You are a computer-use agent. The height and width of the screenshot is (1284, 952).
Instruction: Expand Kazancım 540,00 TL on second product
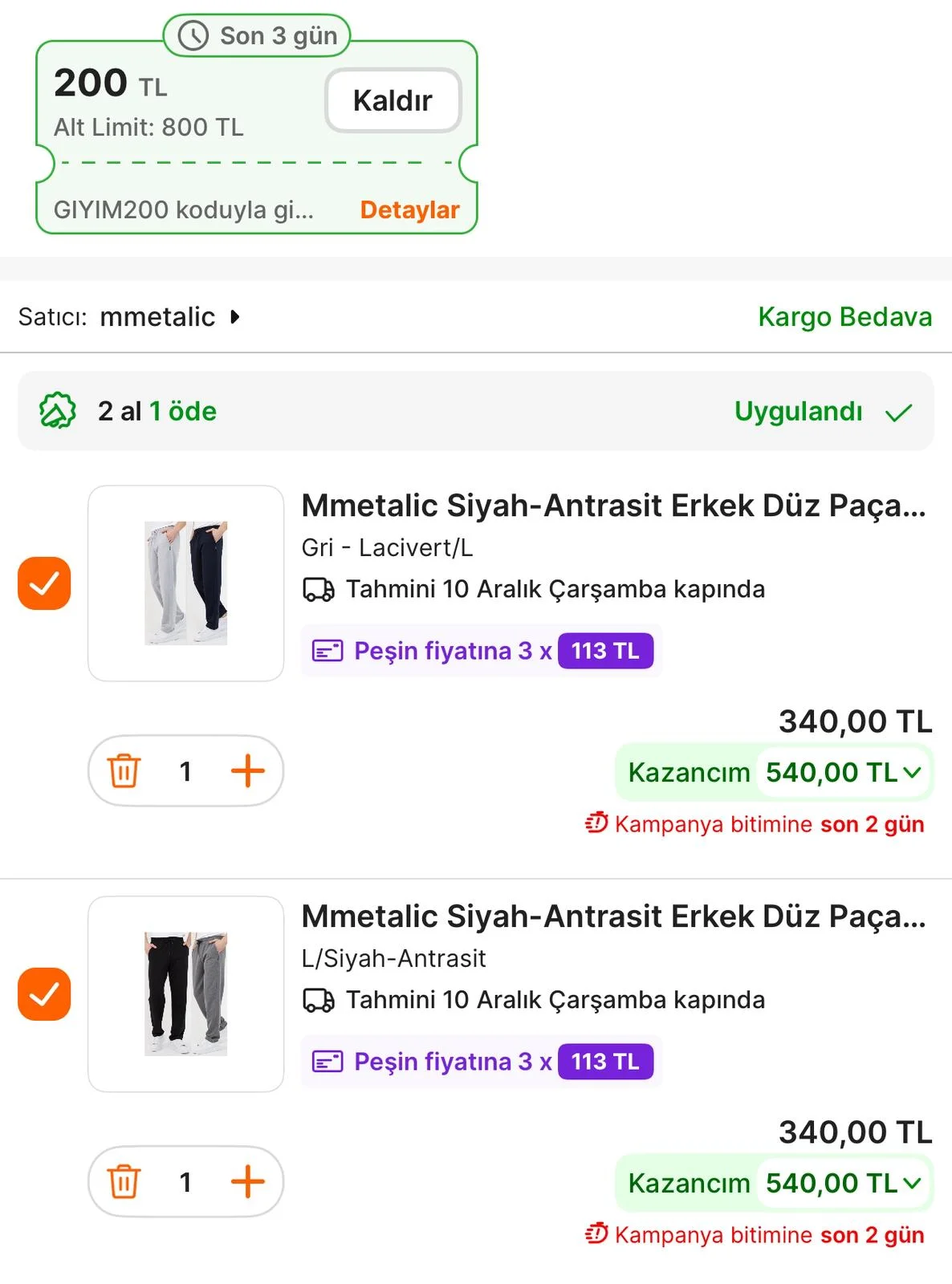pyautogui.click(x=912, y=1184)
